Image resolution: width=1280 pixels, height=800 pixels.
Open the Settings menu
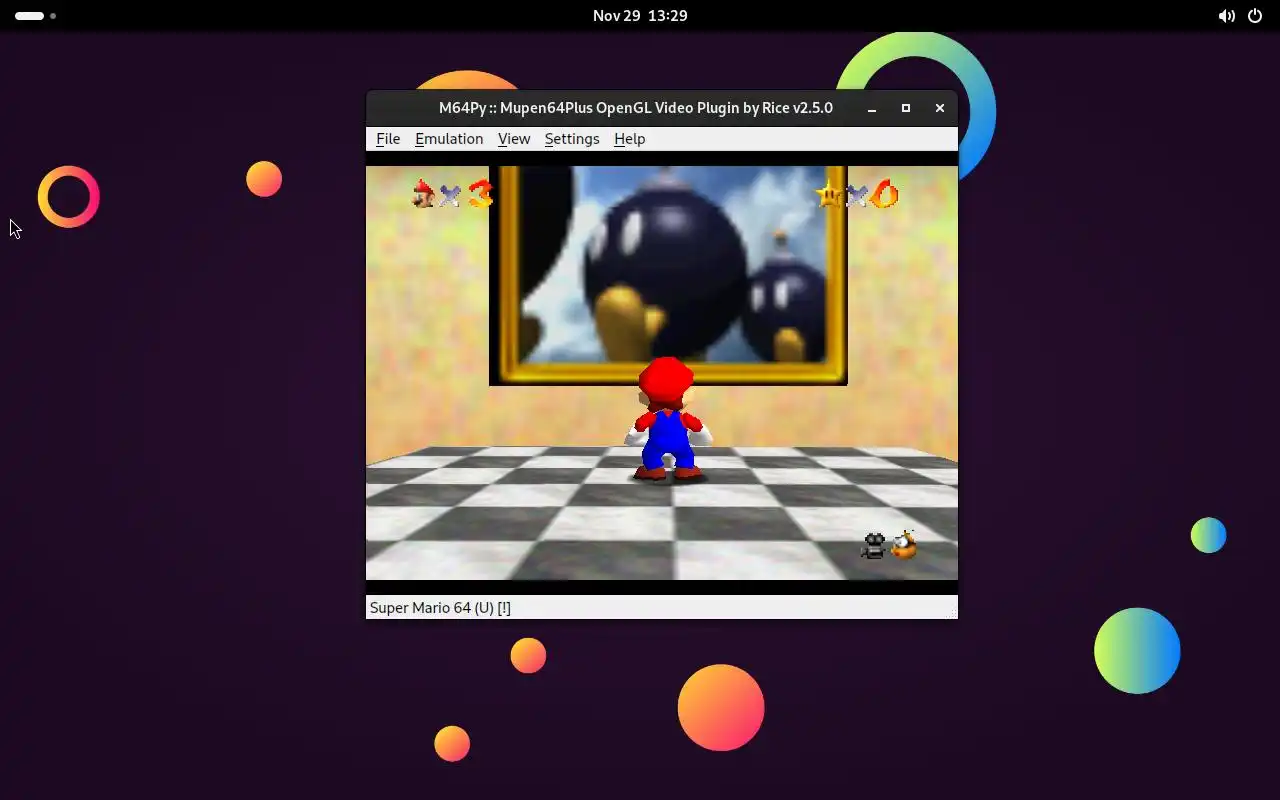pyautogui.click(x=572, y=139)
